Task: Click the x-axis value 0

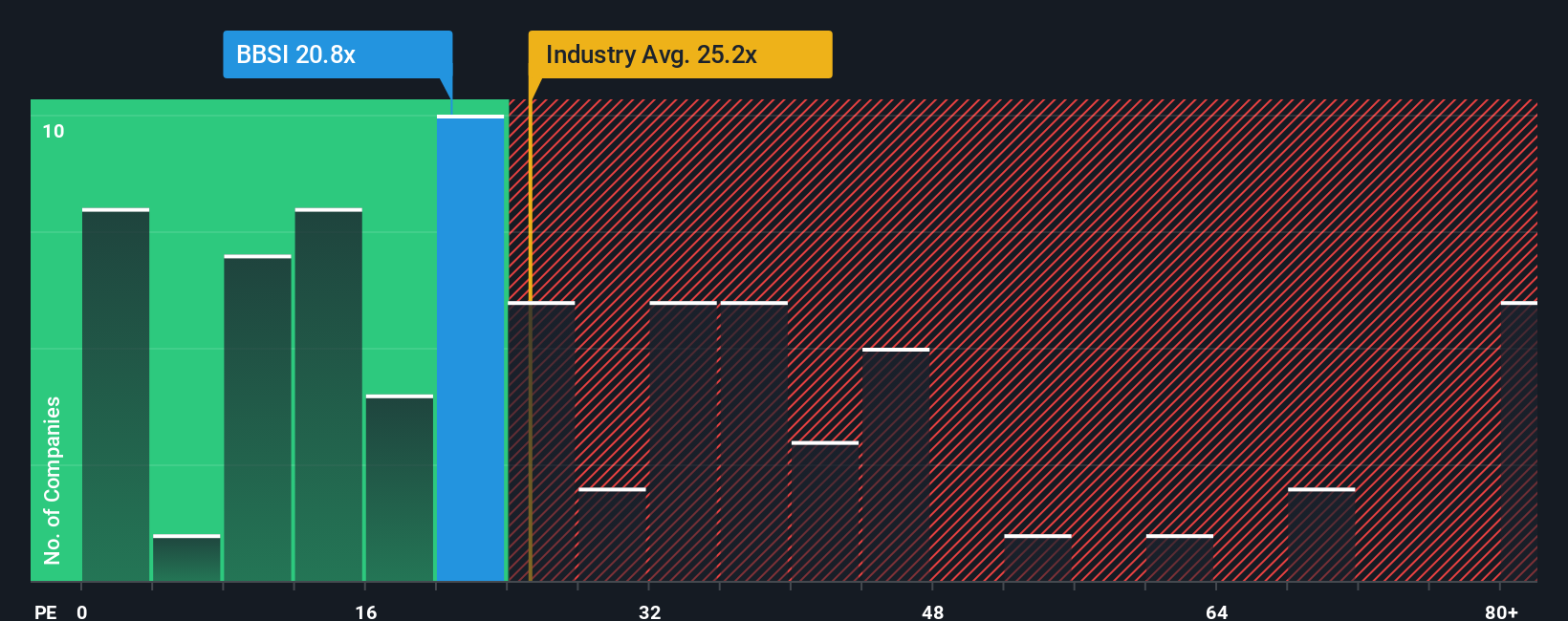Action: [x=82, y=611]
